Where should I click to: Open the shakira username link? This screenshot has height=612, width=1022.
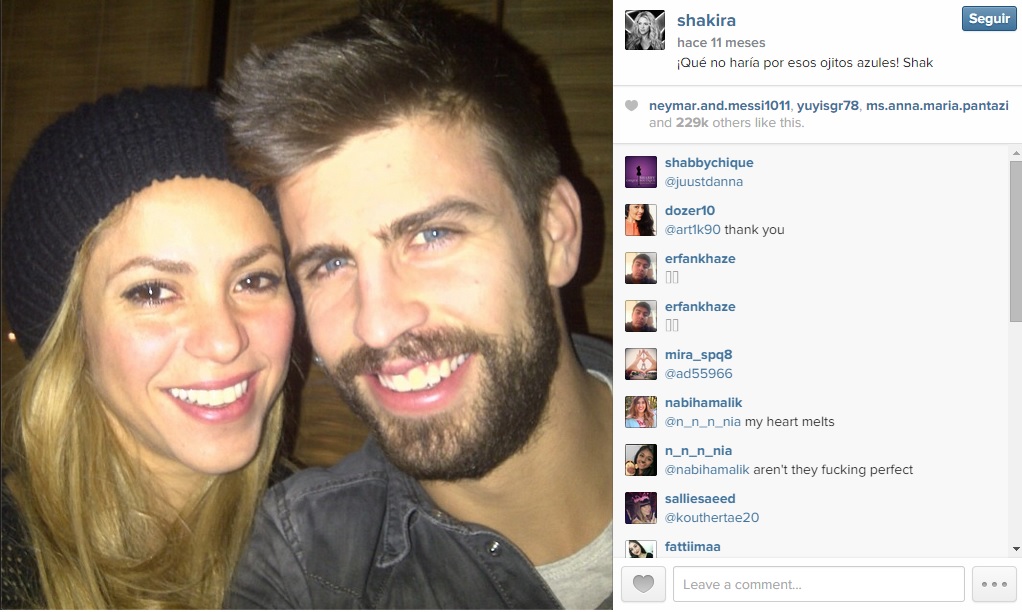tap(707, 20)
